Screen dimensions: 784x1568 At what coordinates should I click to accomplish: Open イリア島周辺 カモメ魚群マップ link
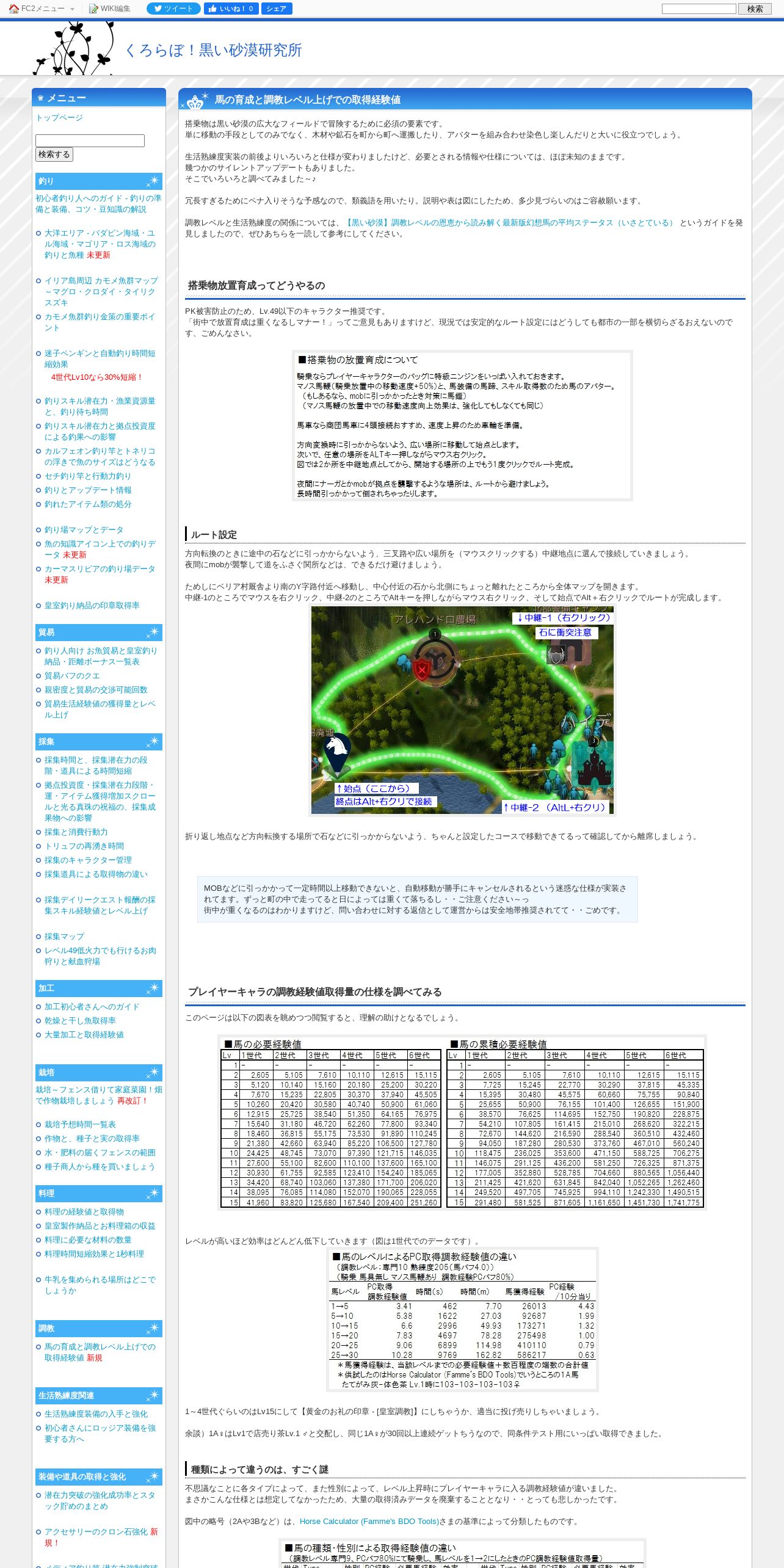(x=101, y=291)
